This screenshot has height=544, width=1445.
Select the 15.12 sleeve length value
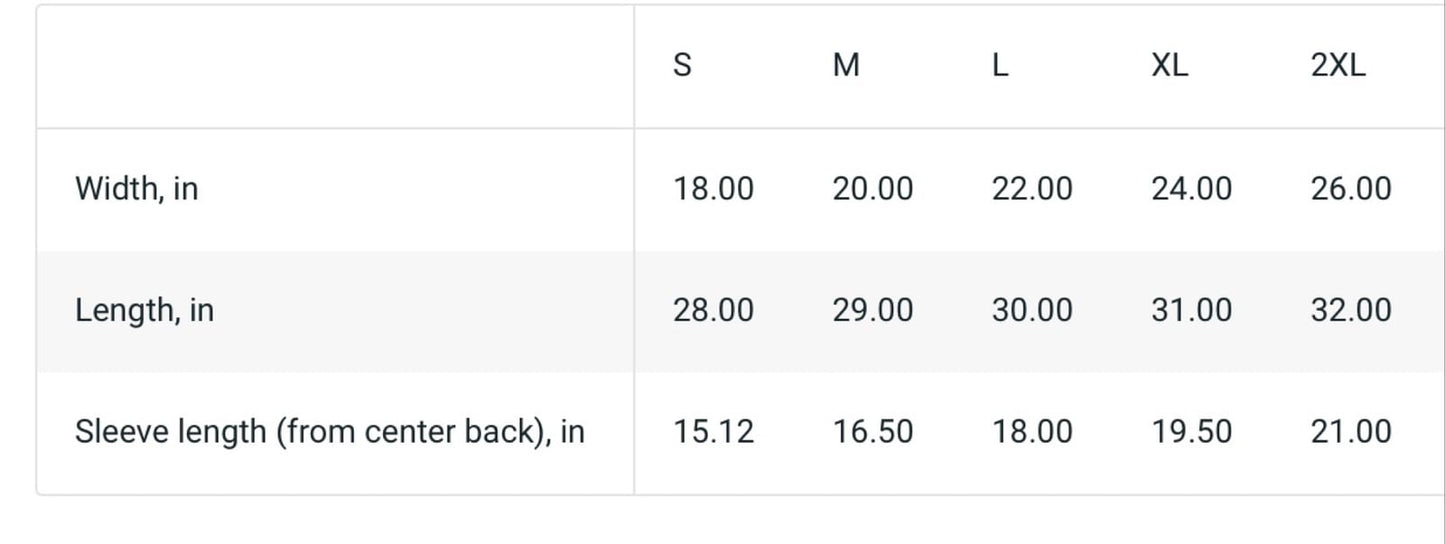[713, 432]
